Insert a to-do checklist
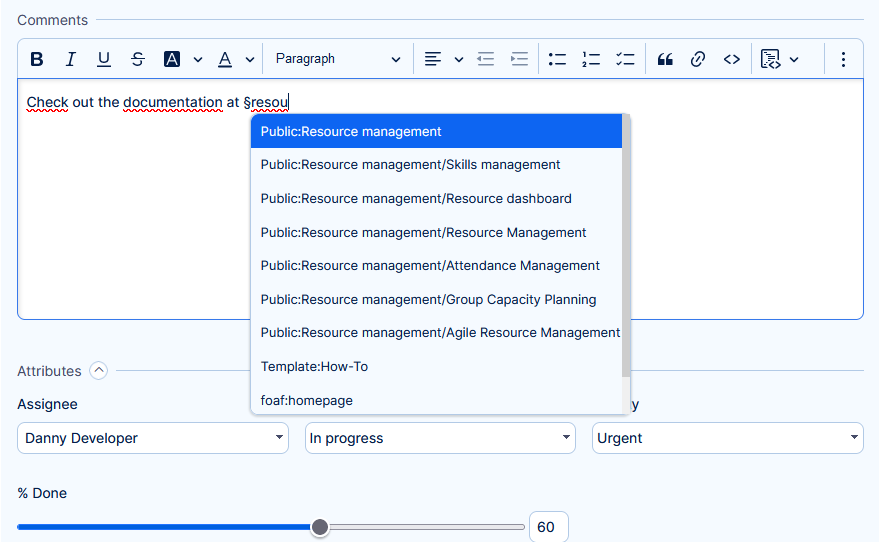This screenshot has height=542, width=879. (625, 59)
